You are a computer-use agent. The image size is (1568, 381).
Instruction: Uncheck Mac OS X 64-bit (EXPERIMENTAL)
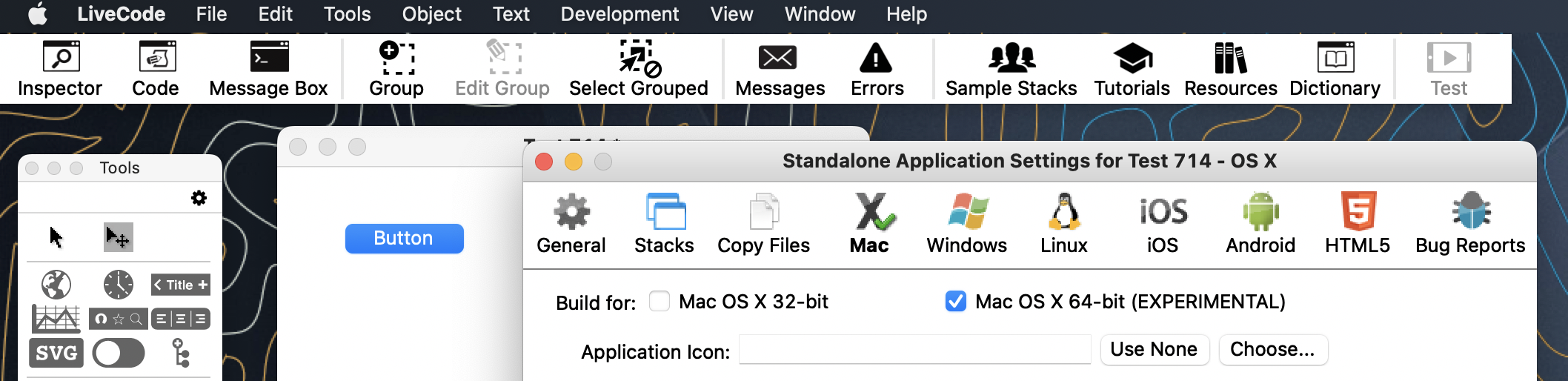956,301
